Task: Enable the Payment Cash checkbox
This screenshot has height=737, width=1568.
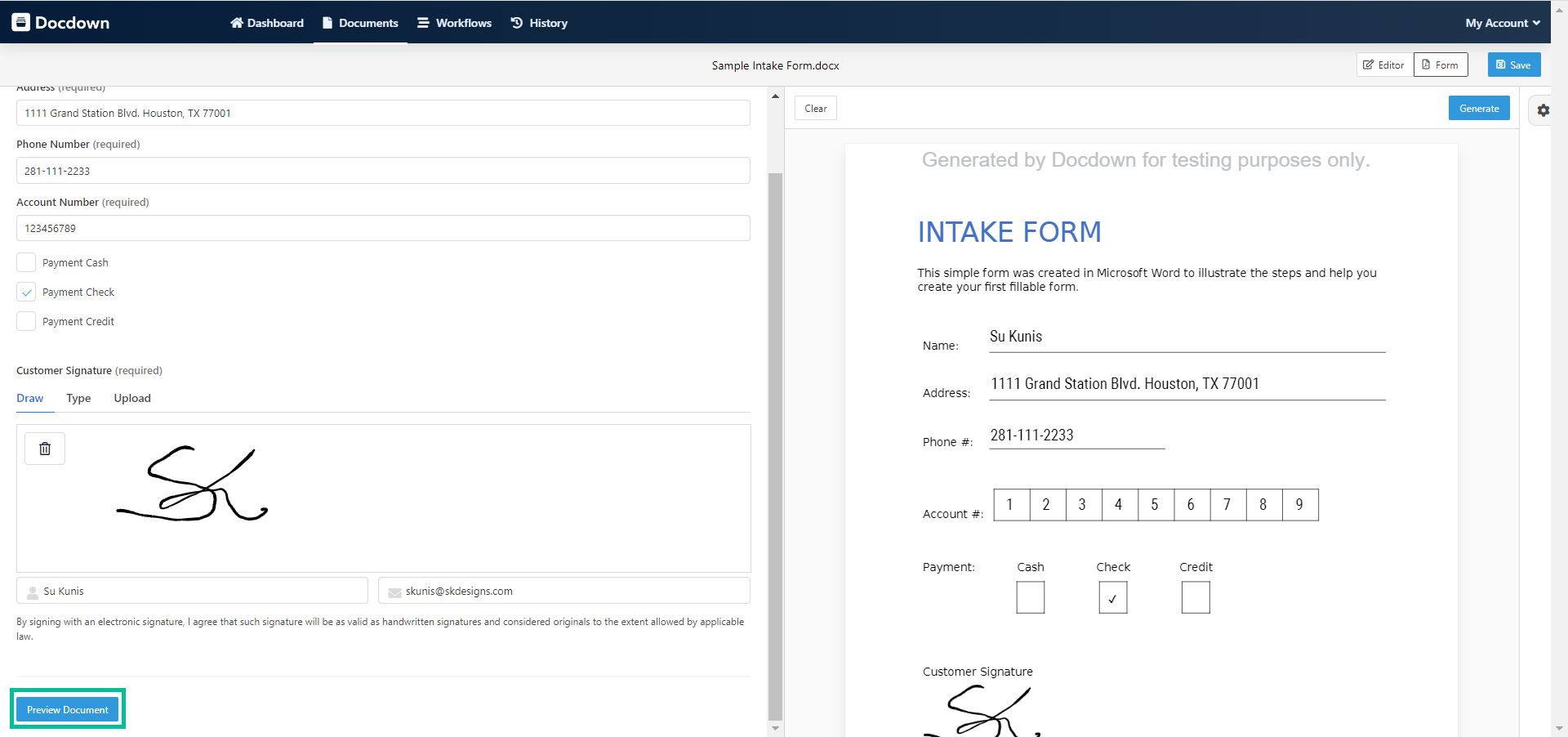Action: 26,262
